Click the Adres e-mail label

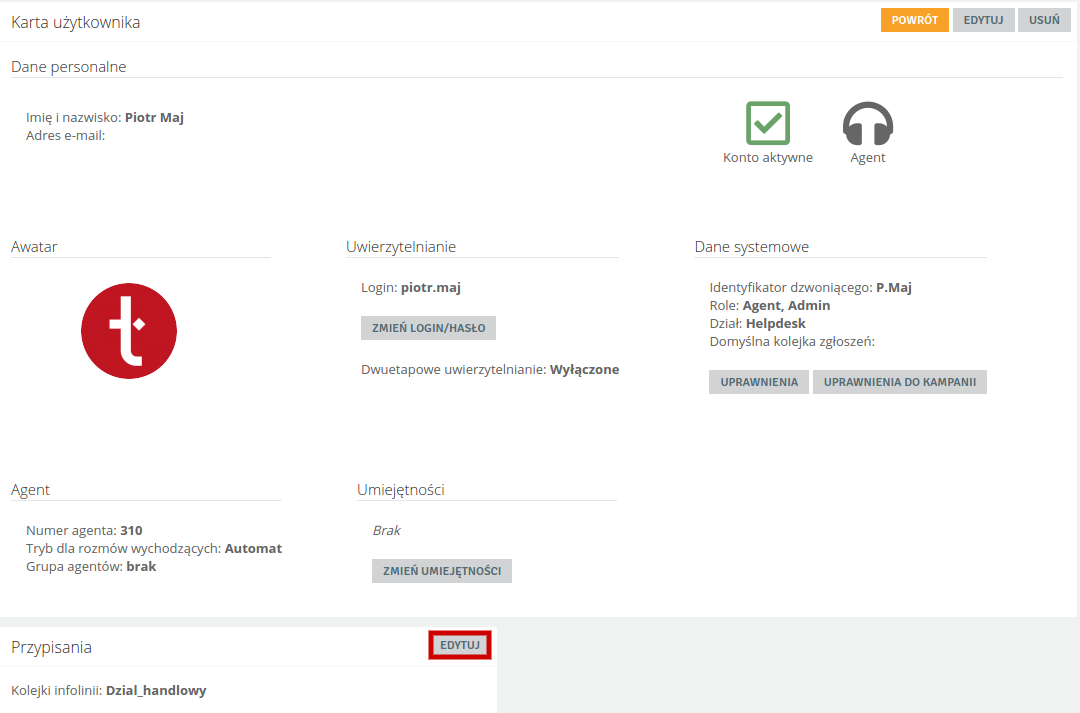65,135
